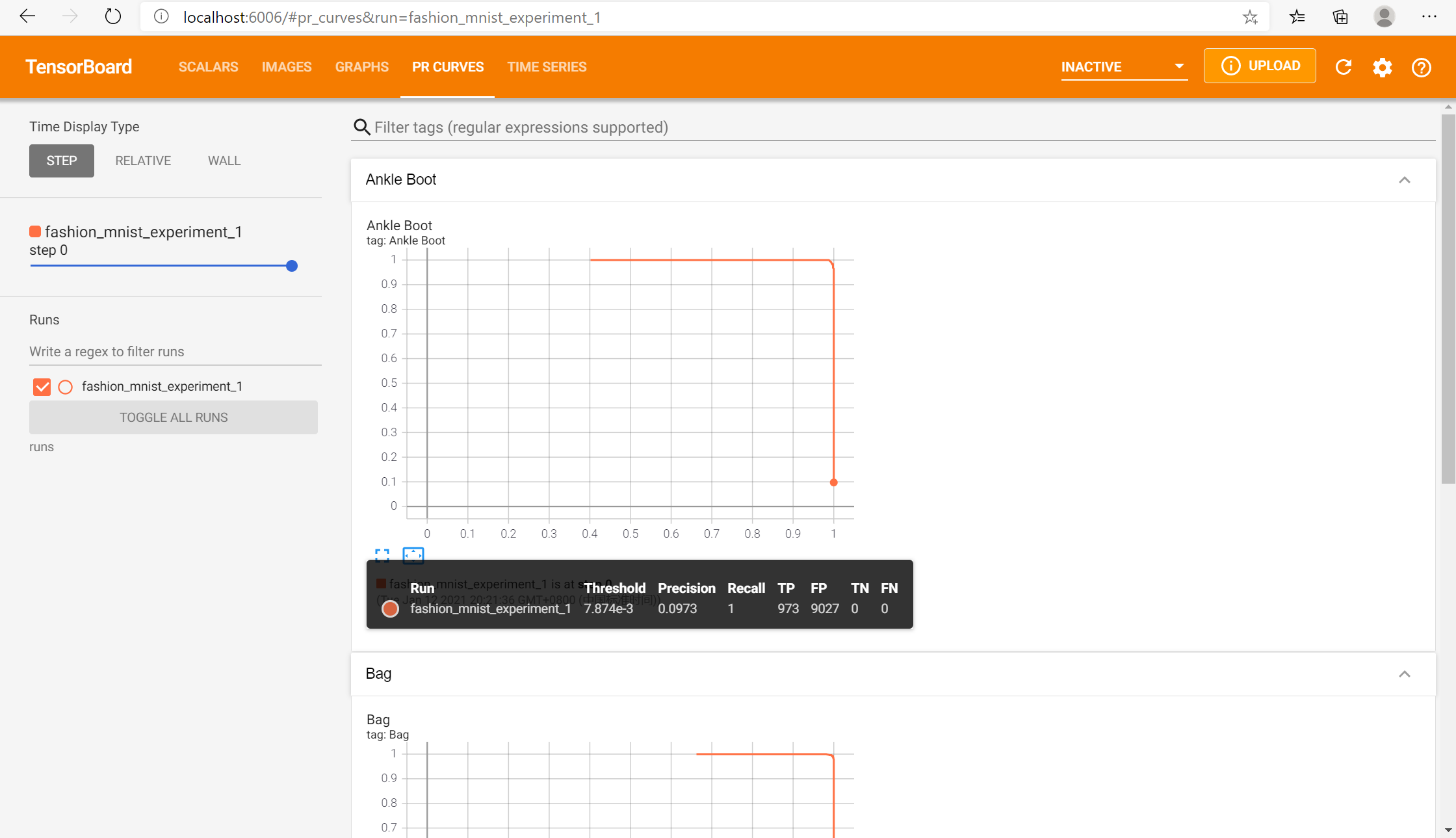Switch time display to WALL
Screen dimensions: 1456x838
pyautogui.click(x=224, y=161)
